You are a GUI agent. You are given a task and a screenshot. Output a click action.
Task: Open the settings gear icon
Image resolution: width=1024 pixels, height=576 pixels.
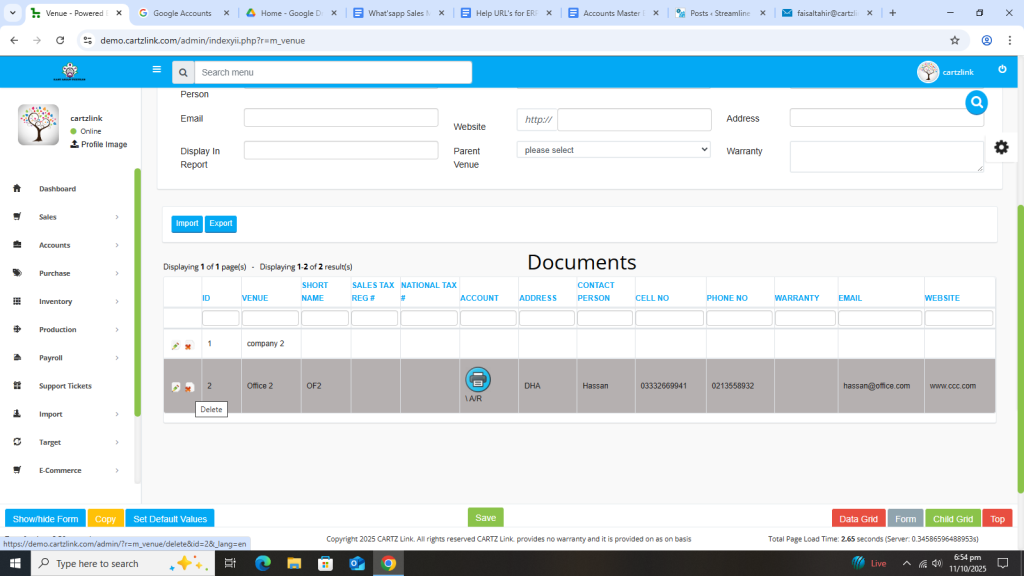click(1001, 147)
